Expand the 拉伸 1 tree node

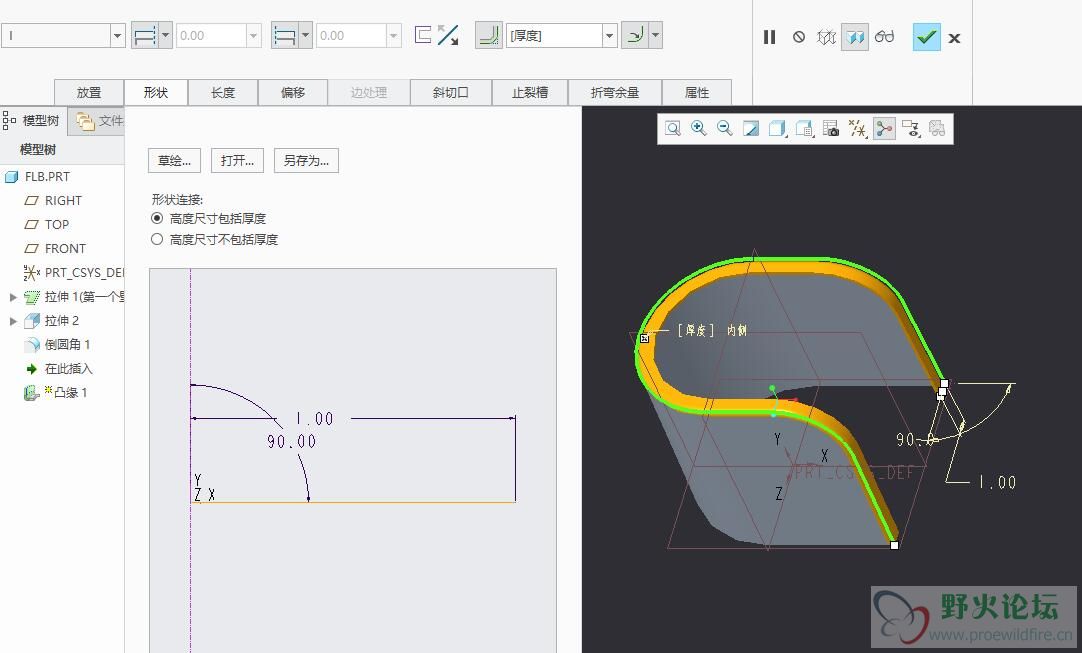coord(12,297)
